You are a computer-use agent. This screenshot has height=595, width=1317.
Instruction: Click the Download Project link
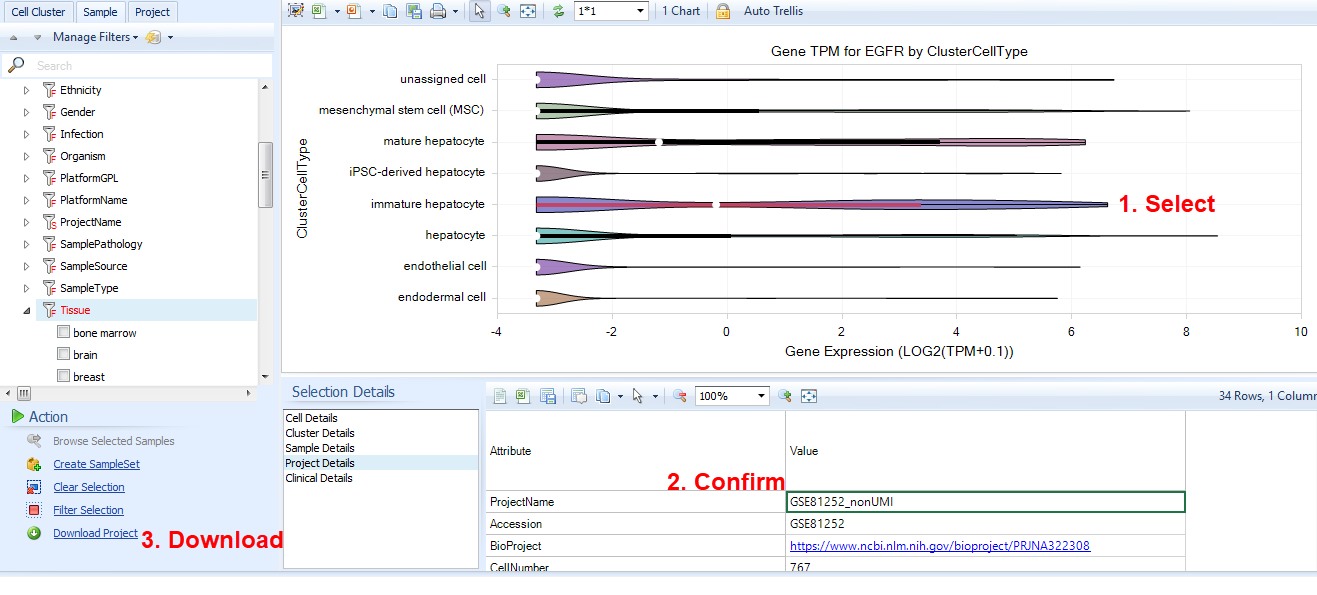[95, 533]
